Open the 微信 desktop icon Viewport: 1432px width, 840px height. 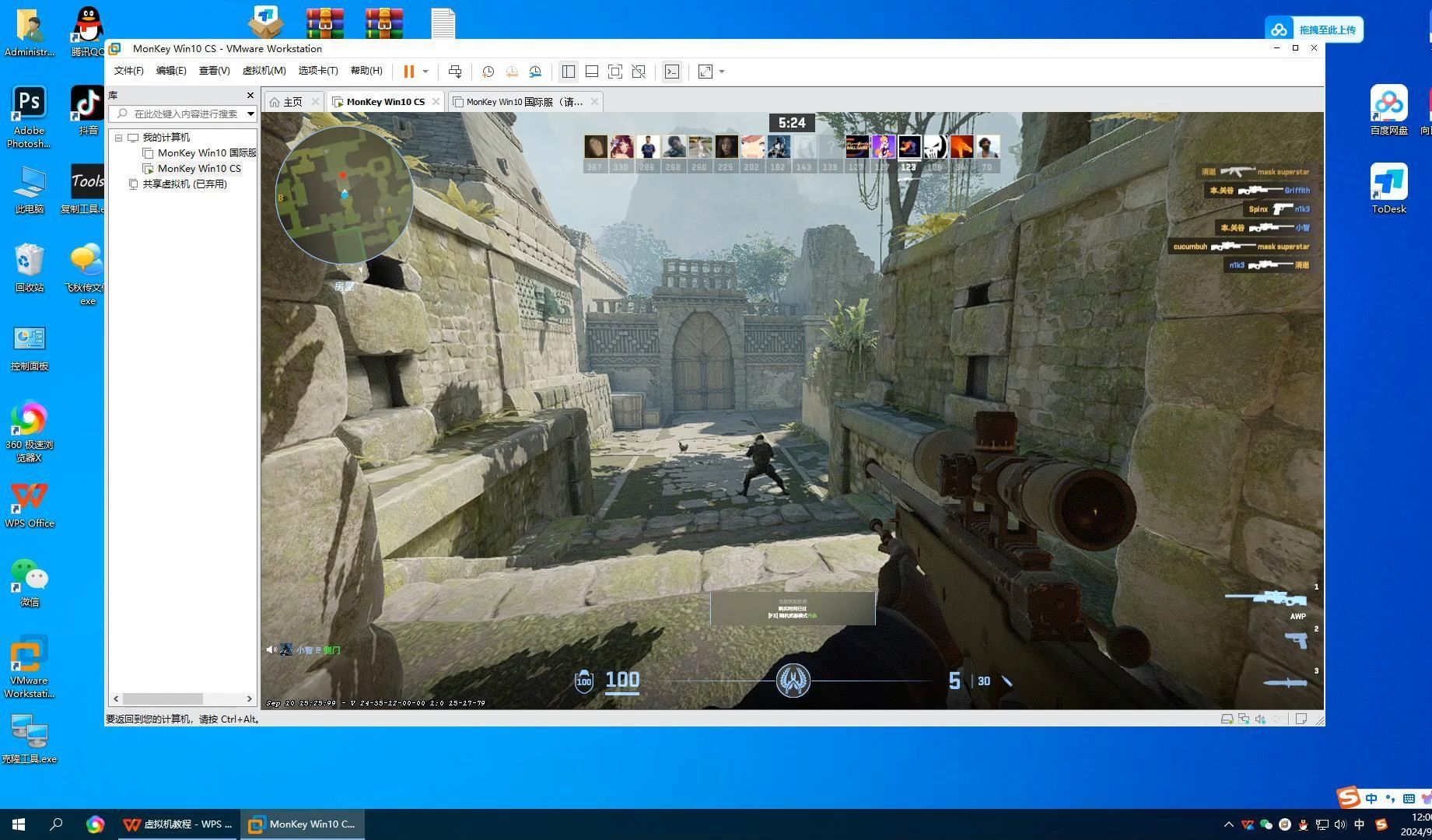pos(29,583)
